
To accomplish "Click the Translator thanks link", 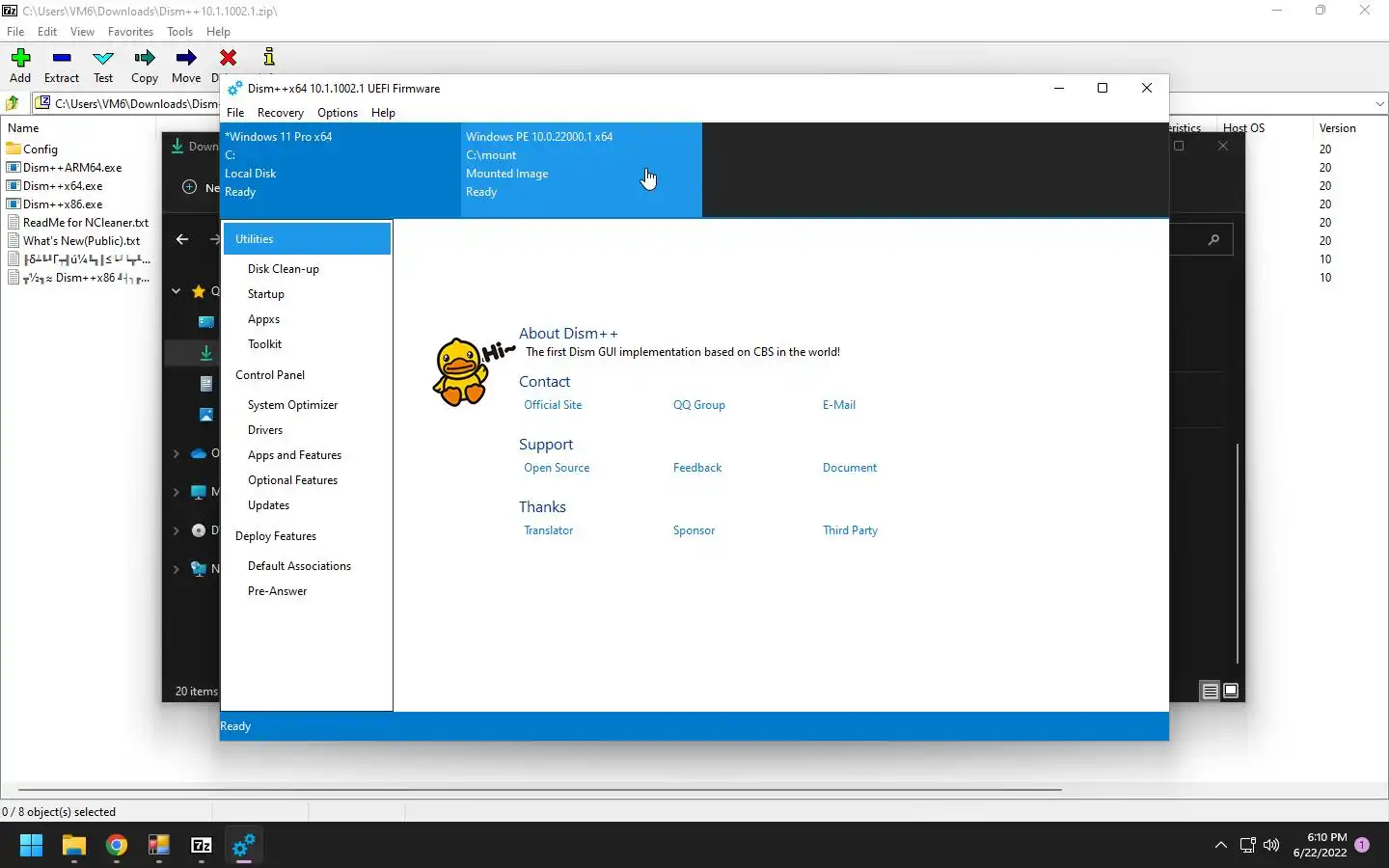I will [548, 530].
